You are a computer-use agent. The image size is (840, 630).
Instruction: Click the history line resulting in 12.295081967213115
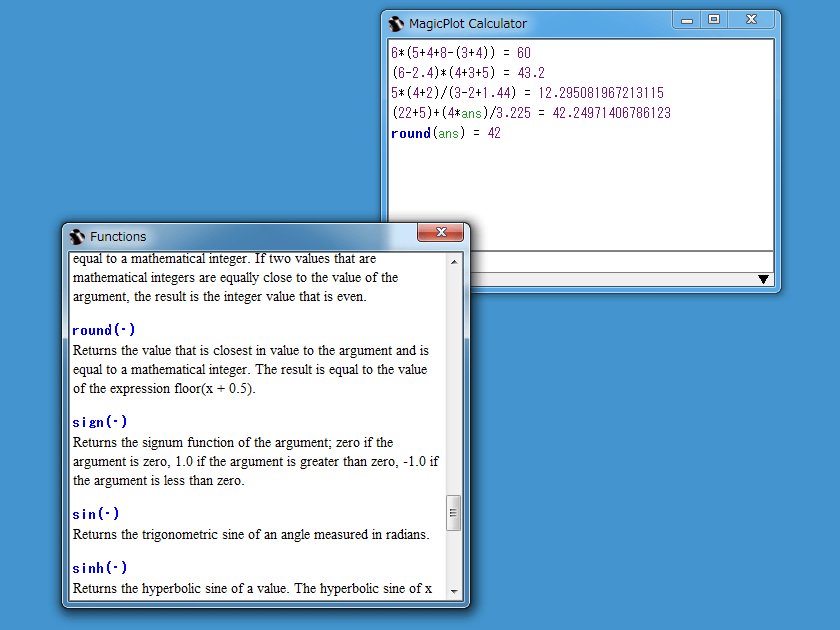pyautogui.click(x=527, y=93)
